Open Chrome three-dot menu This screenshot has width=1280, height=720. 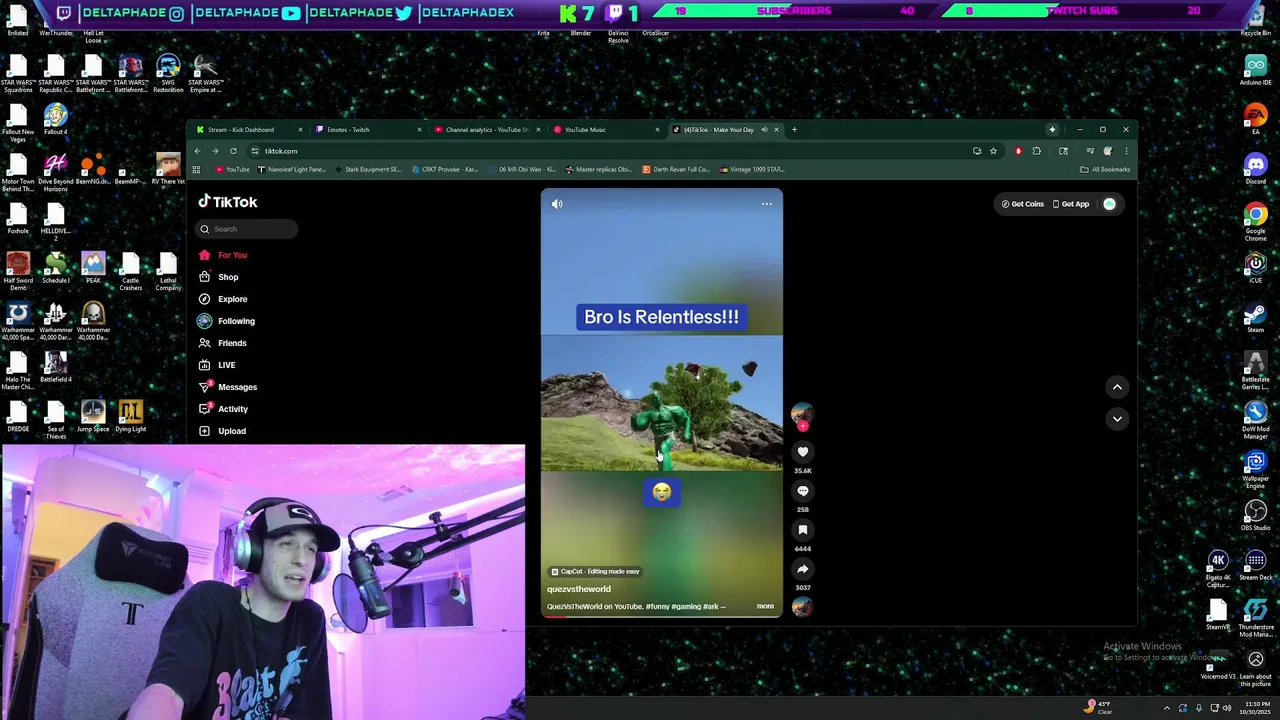point(1126,151)
